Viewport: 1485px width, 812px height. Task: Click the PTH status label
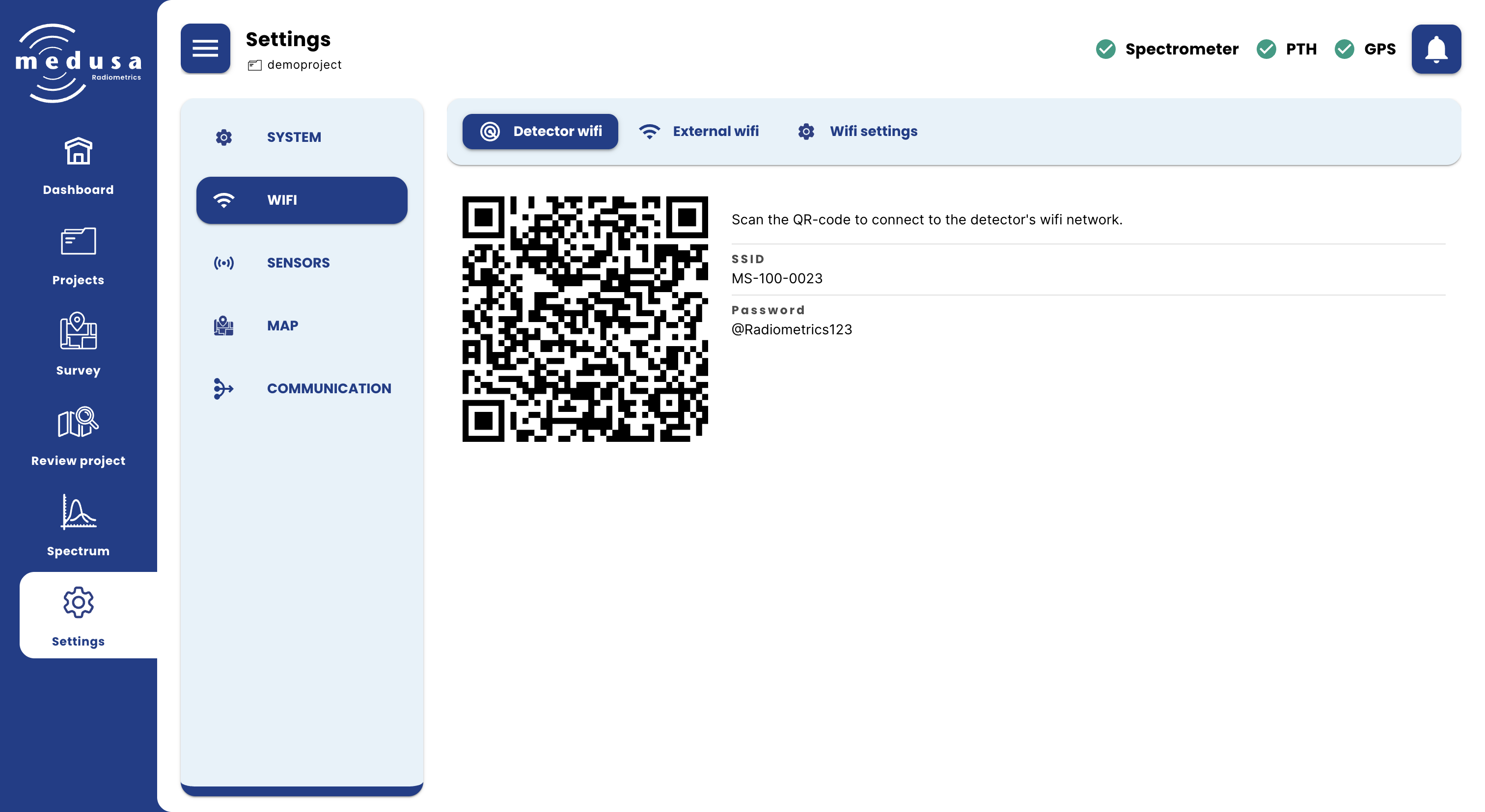[1301, 49]
